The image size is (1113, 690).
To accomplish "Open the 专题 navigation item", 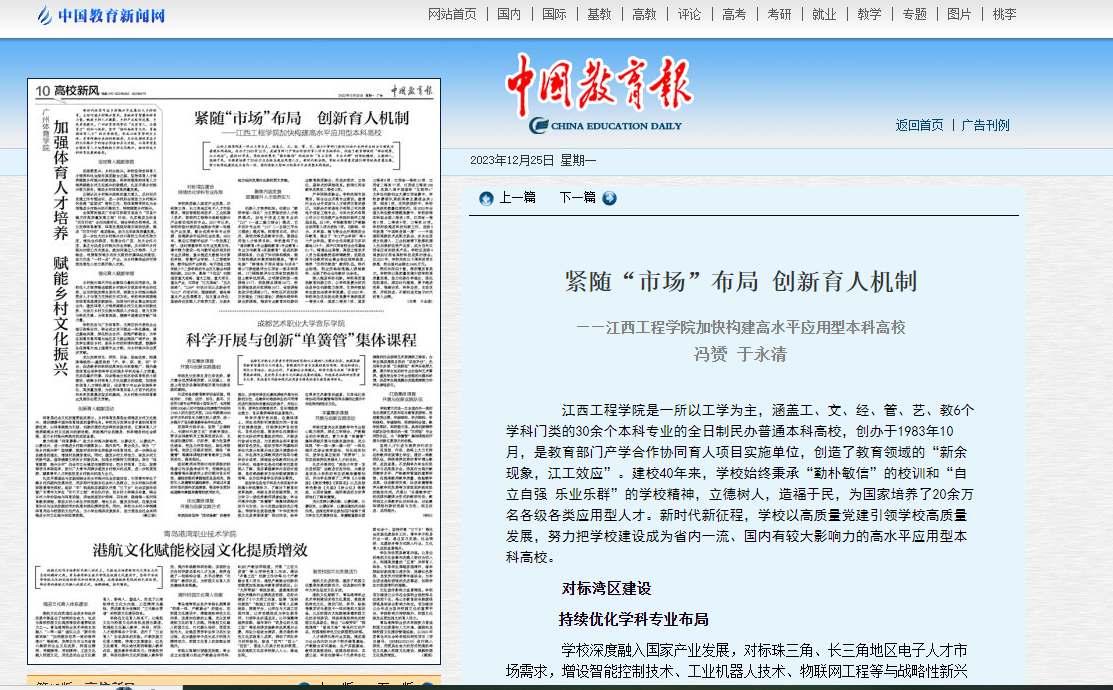I will click(x=914, y=14).
